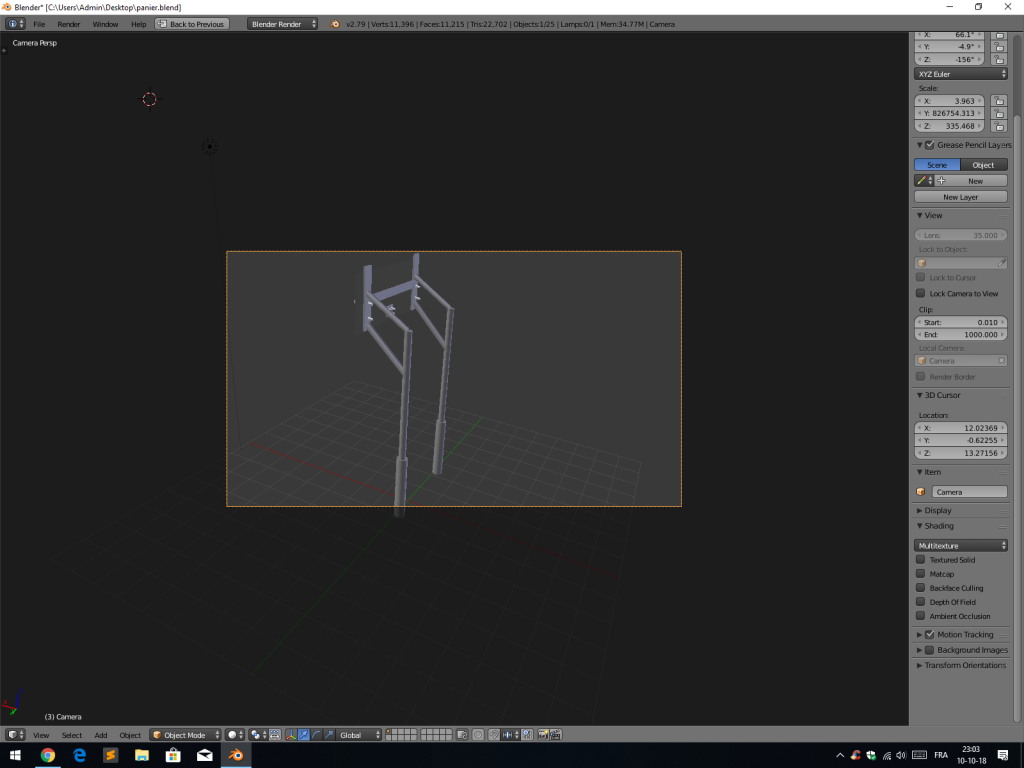Switch grease pencil source to Object

point(984,165)
